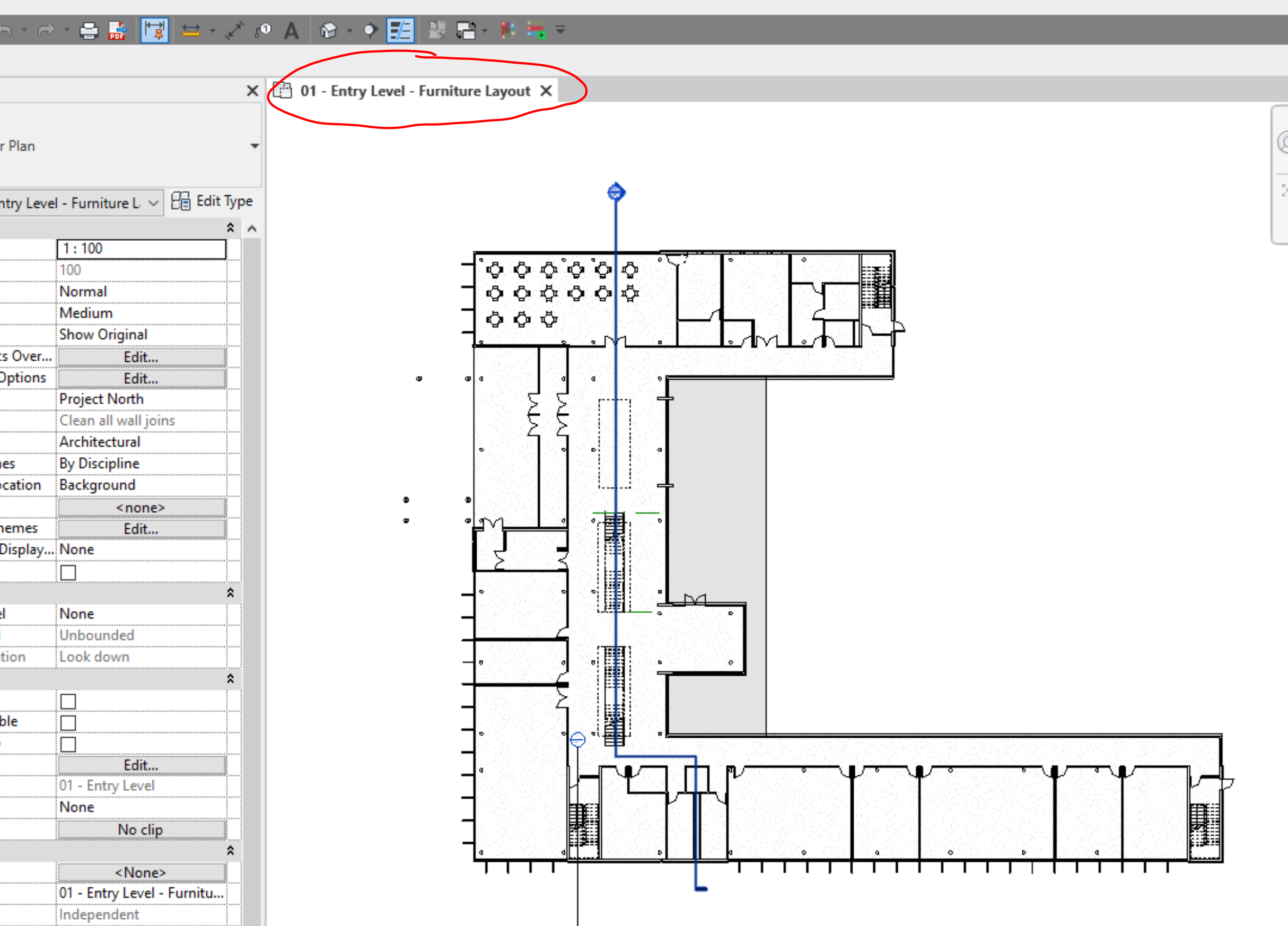
Task: Activate the Aligned Dimension tool
Action: pyautogui.click(x=234, y=30)
